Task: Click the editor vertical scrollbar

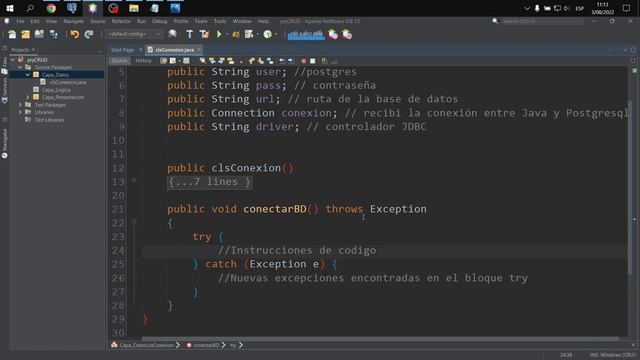Action: click(x=631, y=188)
